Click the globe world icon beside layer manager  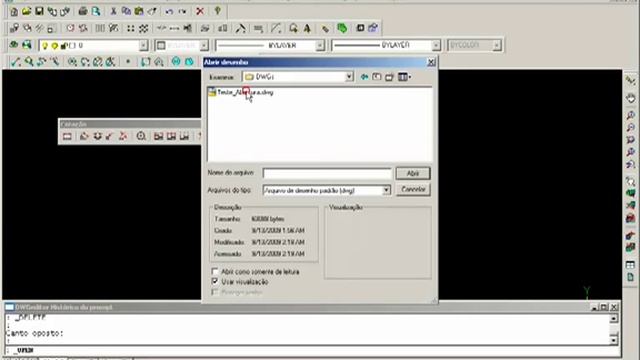tap(27, 45)
